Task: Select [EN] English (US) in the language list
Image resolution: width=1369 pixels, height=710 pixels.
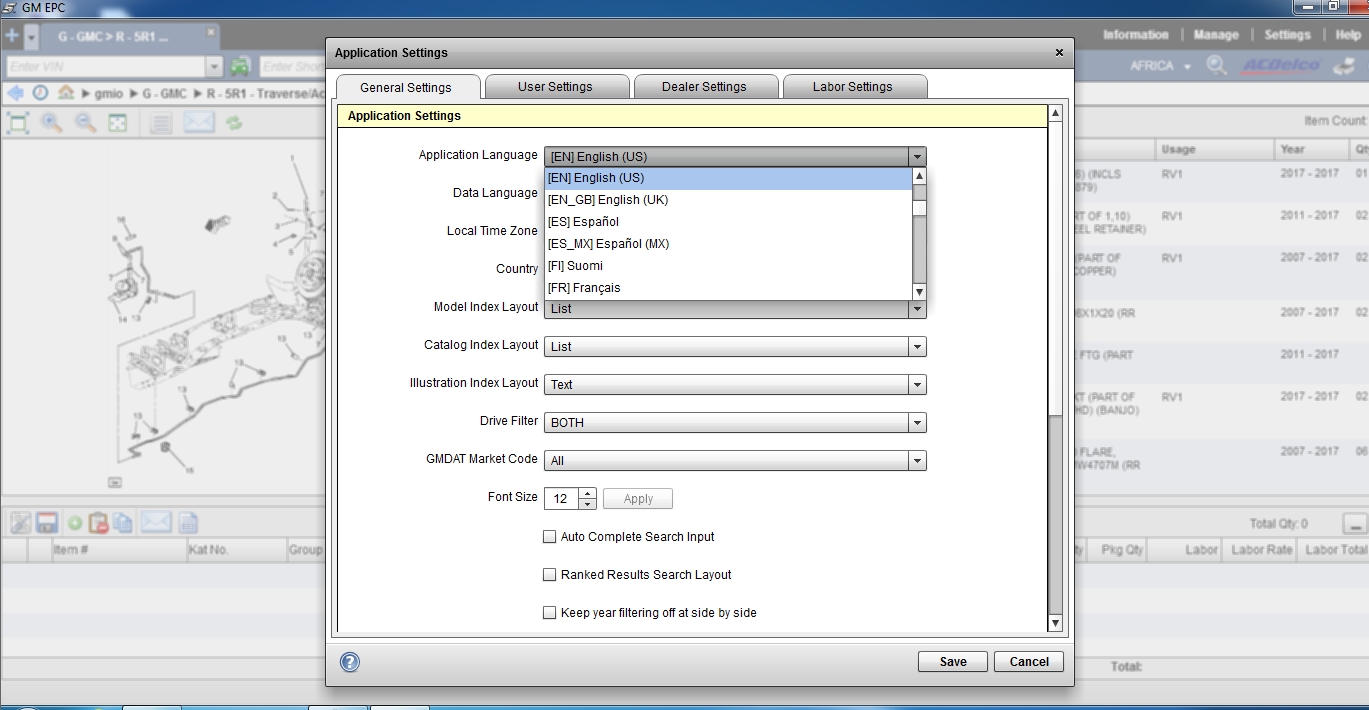Action: [x=728, y=178]
